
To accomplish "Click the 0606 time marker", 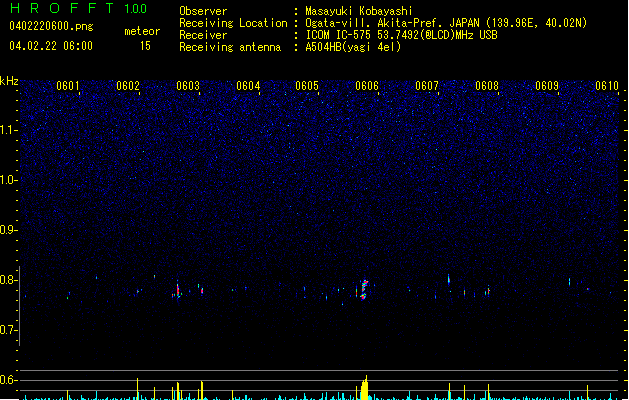I will (367, 86).
